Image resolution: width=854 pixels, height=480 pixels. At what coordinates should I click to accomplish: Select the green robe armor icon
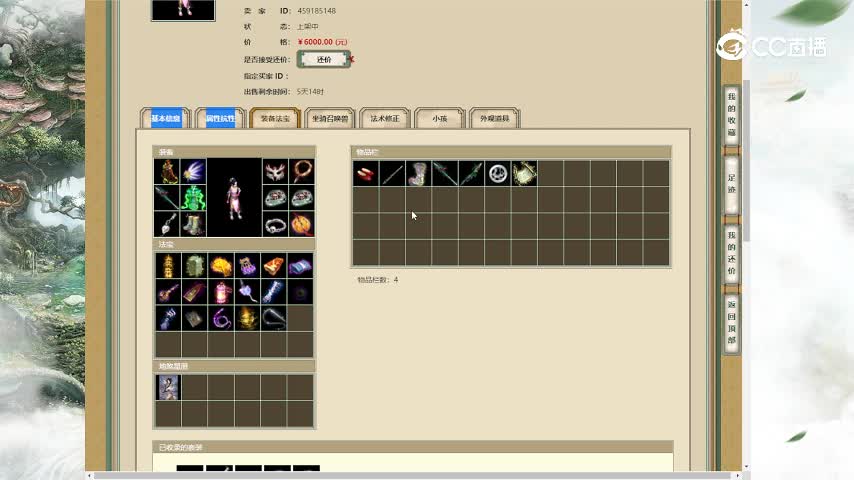(x=193, y=198)
